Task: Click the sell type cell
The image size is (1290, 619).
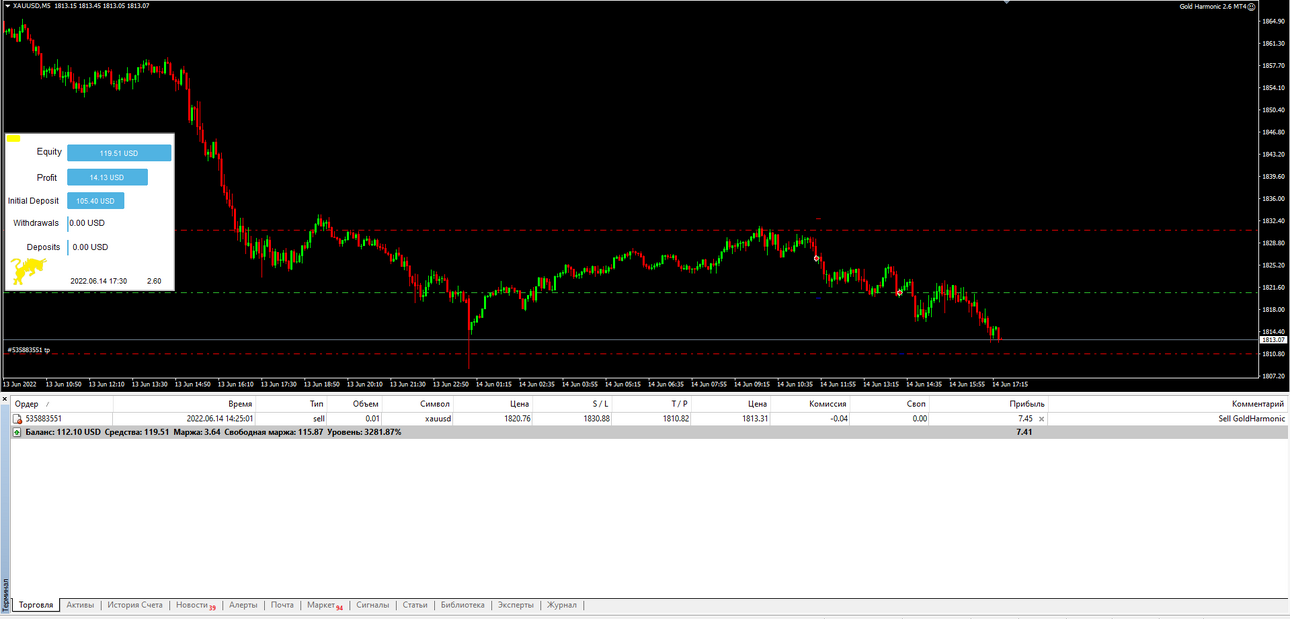Action: pyautogui.click(x=318, y=419)
